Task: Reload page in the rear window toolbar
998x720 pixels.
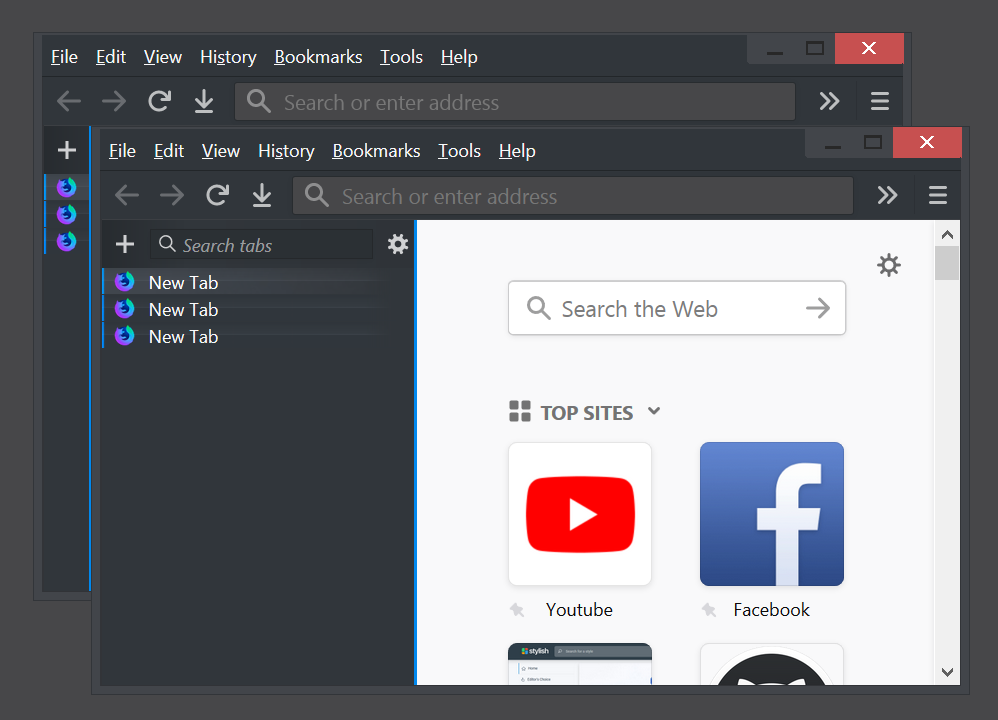Action: coord(159,101)
